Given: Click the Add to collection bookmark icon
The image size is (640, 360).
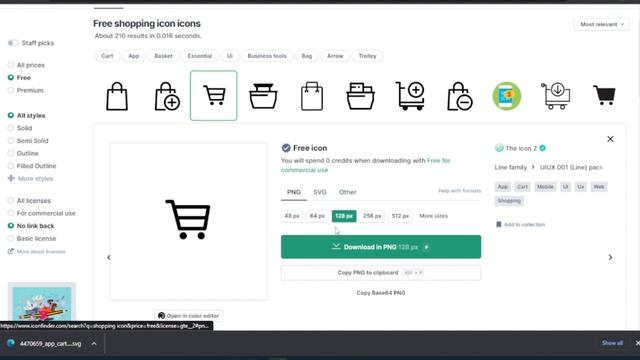Looking at the screenshot, I should [498, 224].
